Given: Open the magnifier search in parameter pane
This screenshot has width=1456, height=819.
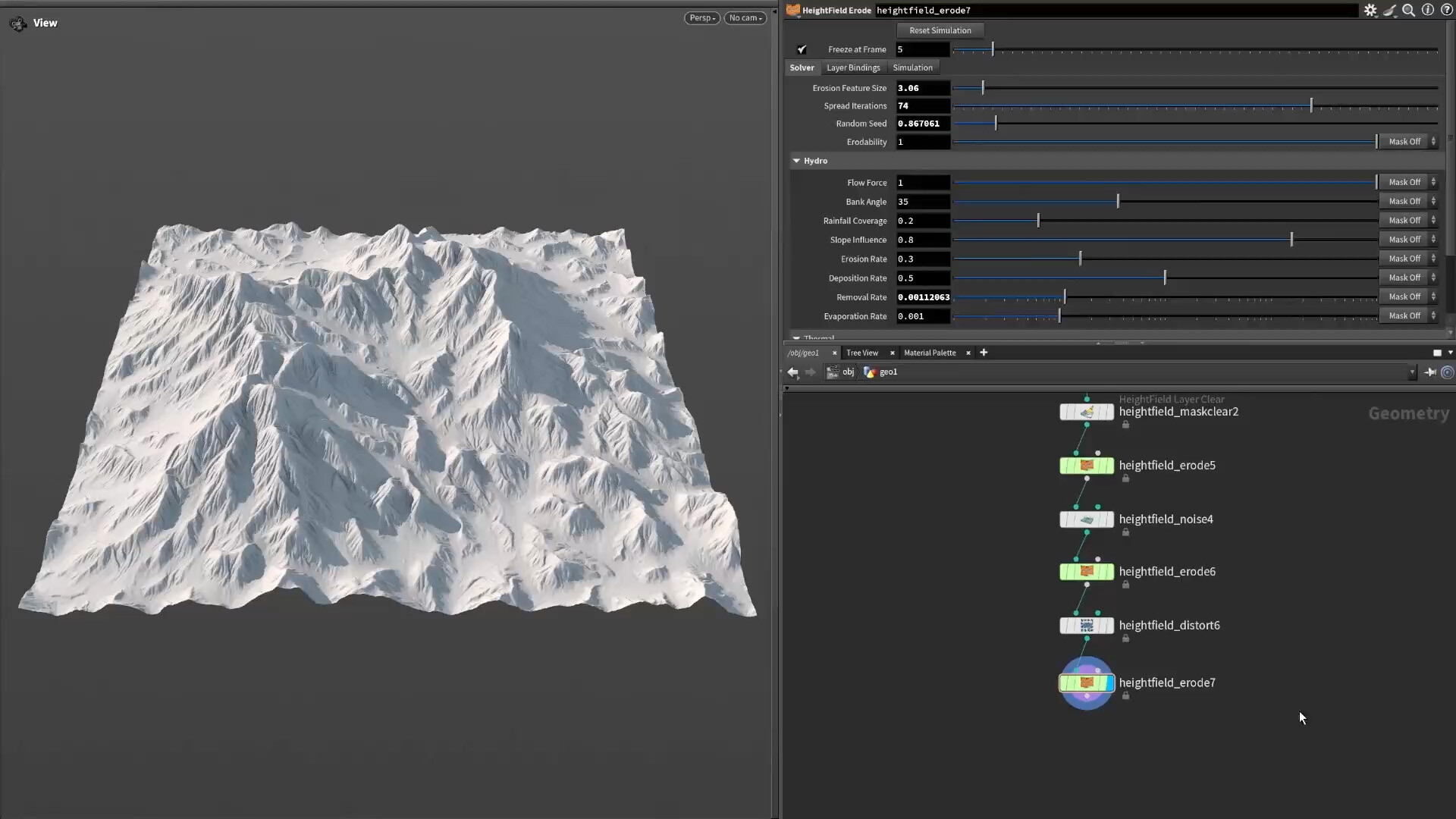Looking at the screenshot, I should point(1408,10).
